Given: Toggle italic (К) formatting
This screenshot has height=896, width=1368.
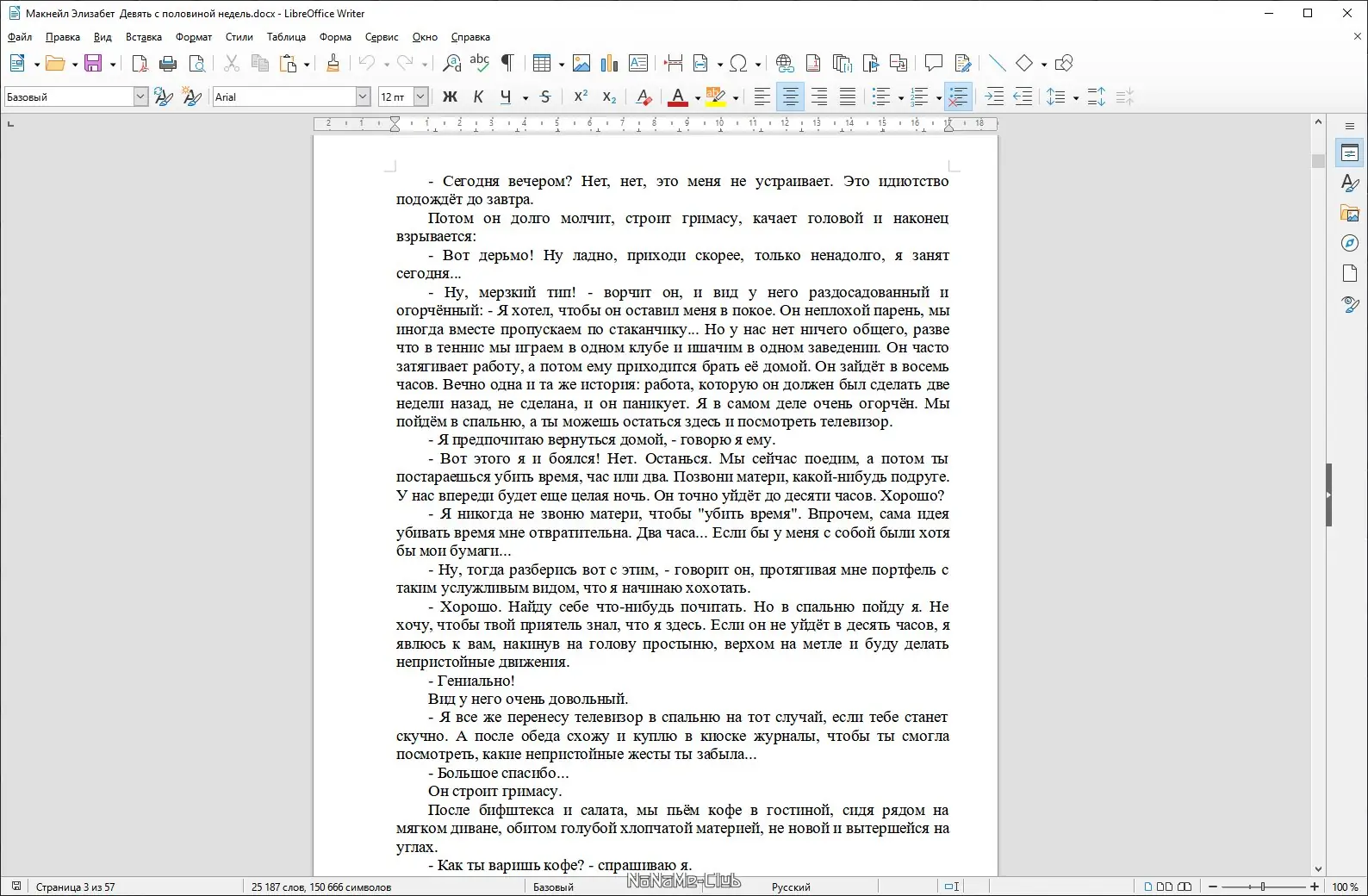Looking at the screenshot, I should [x=478, y=97].
